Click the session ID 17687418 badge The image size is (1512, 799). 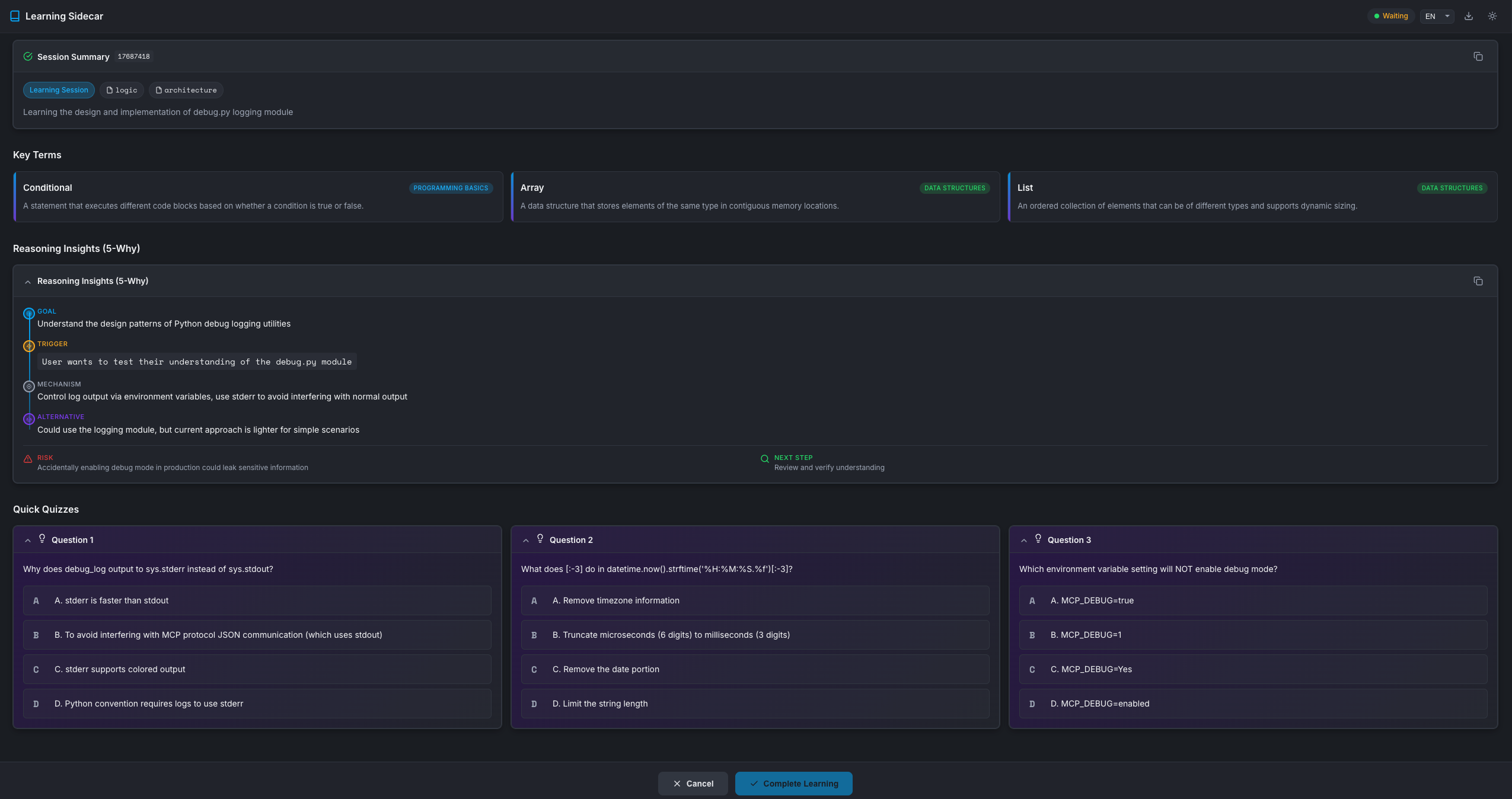[133, 56]
